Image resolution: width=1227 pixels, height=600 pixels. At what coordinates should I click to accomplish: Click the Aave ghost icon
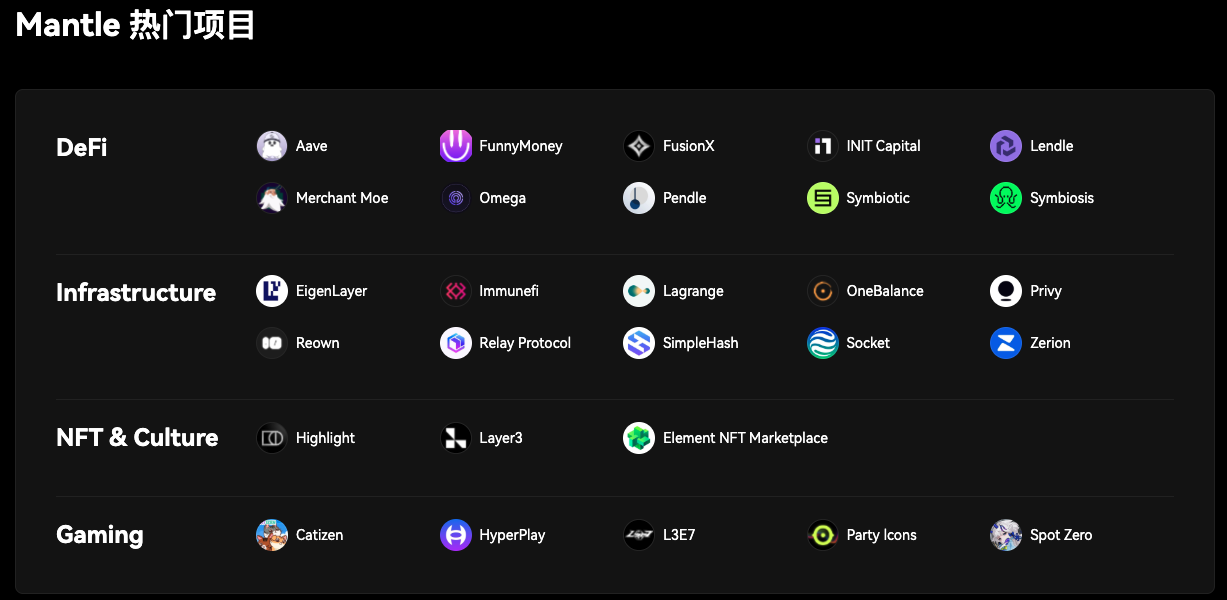[x=272, y=146]
